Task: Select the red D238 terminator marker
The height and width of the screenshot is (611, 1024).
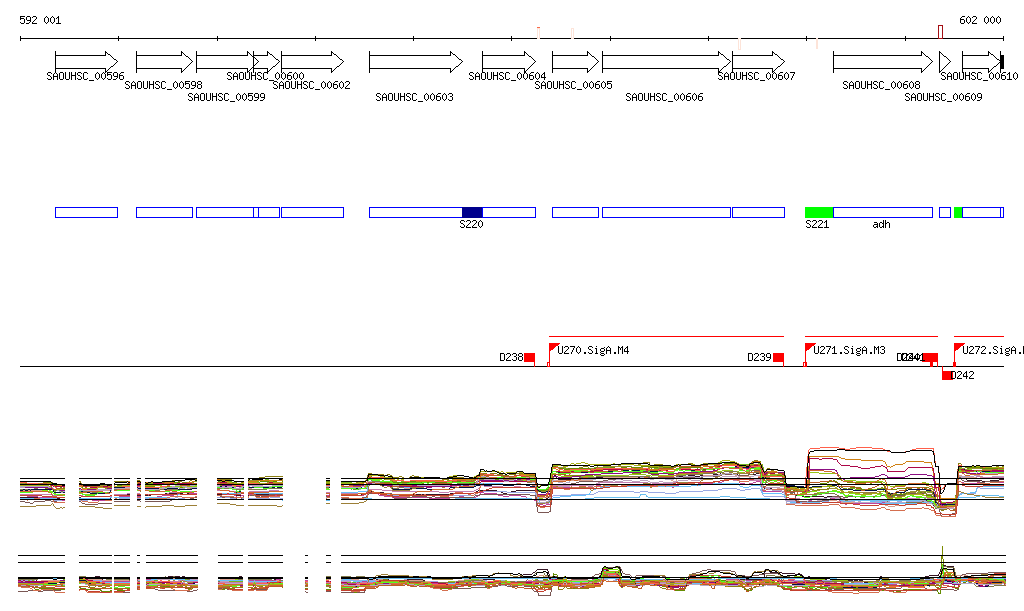Action: coord(530,358)
